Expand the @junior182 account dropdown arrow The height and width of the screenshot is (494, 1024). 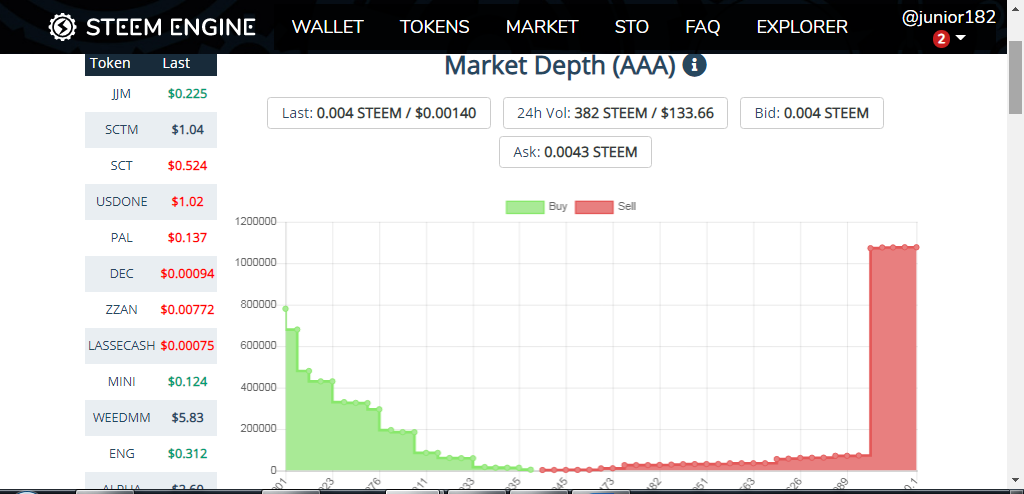click(960, 39)
